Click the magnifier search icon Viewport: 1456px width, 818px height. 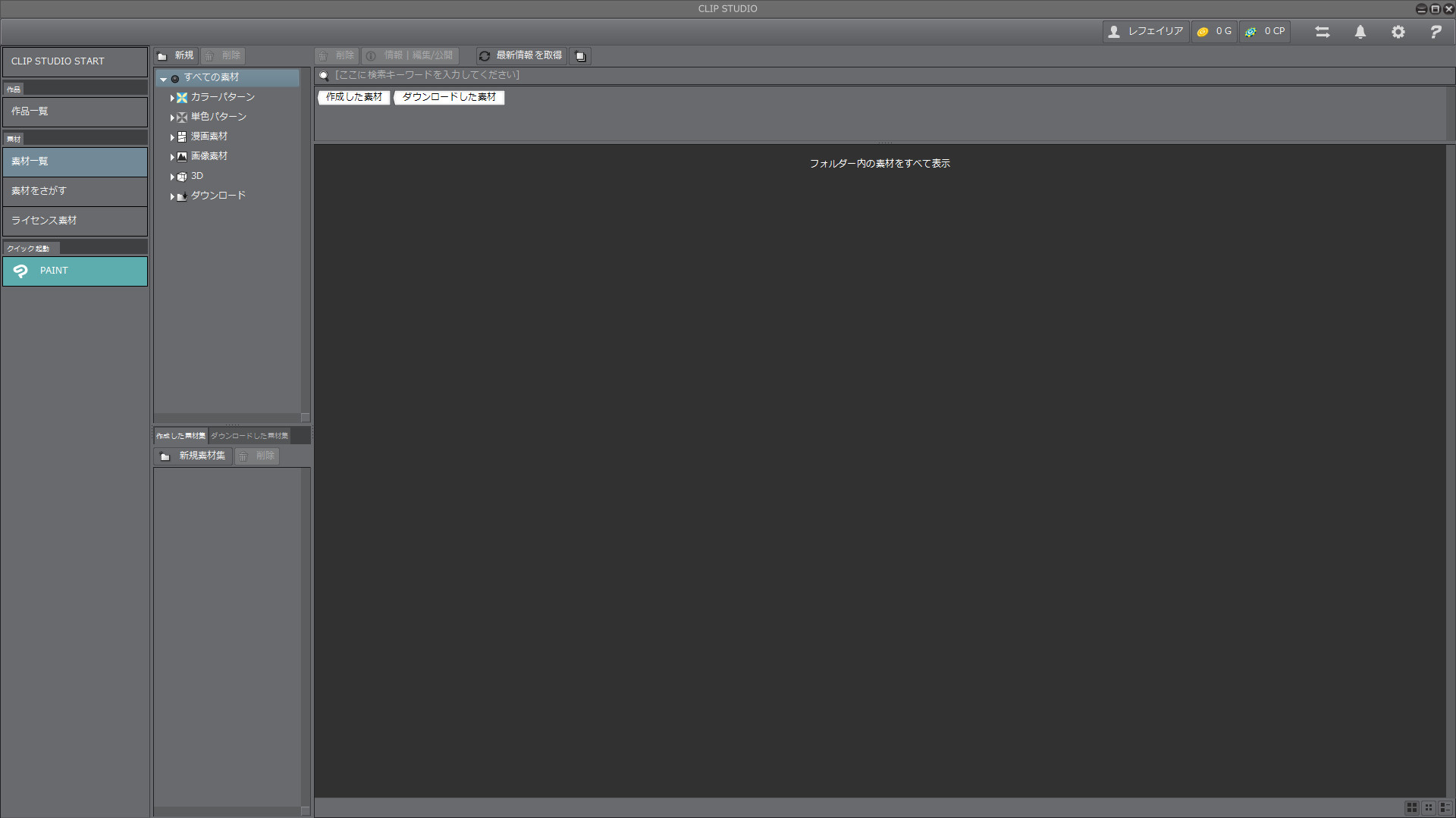(x=324, y=76)
